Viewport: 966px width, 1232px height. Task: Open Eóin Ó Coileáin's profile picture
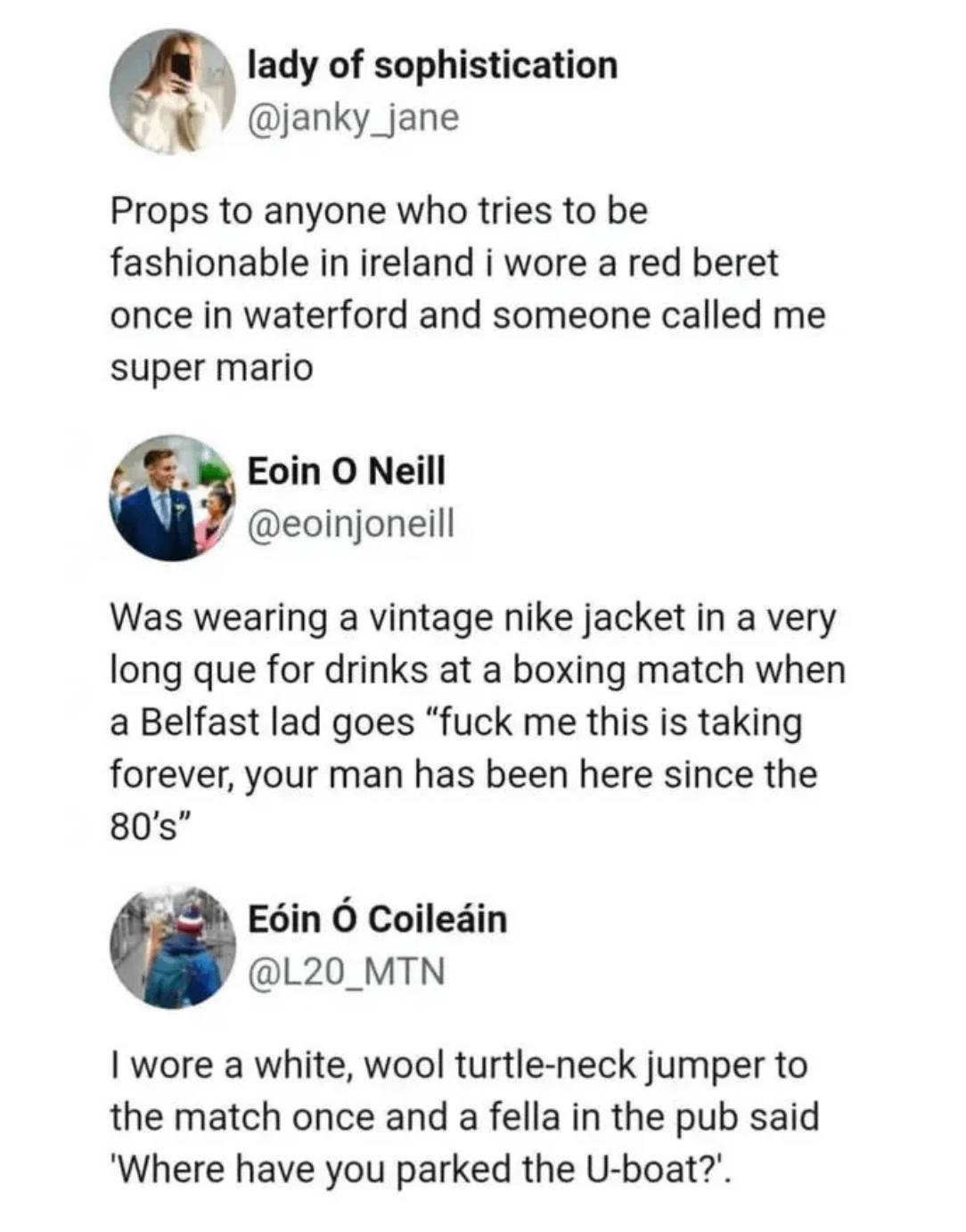(x=171, y=947)
